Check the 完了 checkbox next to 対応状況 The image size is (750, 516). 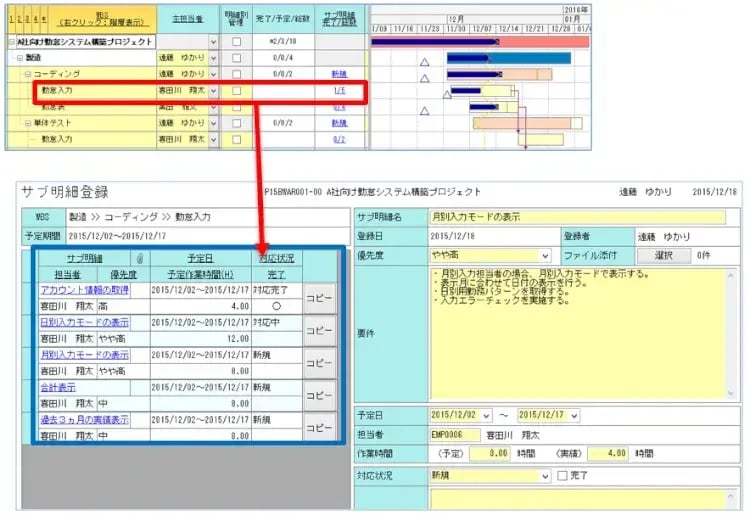click(x=562, y=476)
